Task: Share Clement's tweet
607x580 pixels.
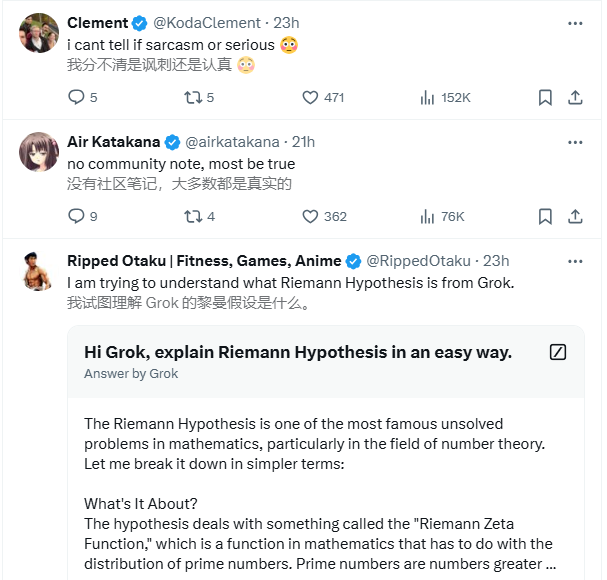Action: pos(575,97)
